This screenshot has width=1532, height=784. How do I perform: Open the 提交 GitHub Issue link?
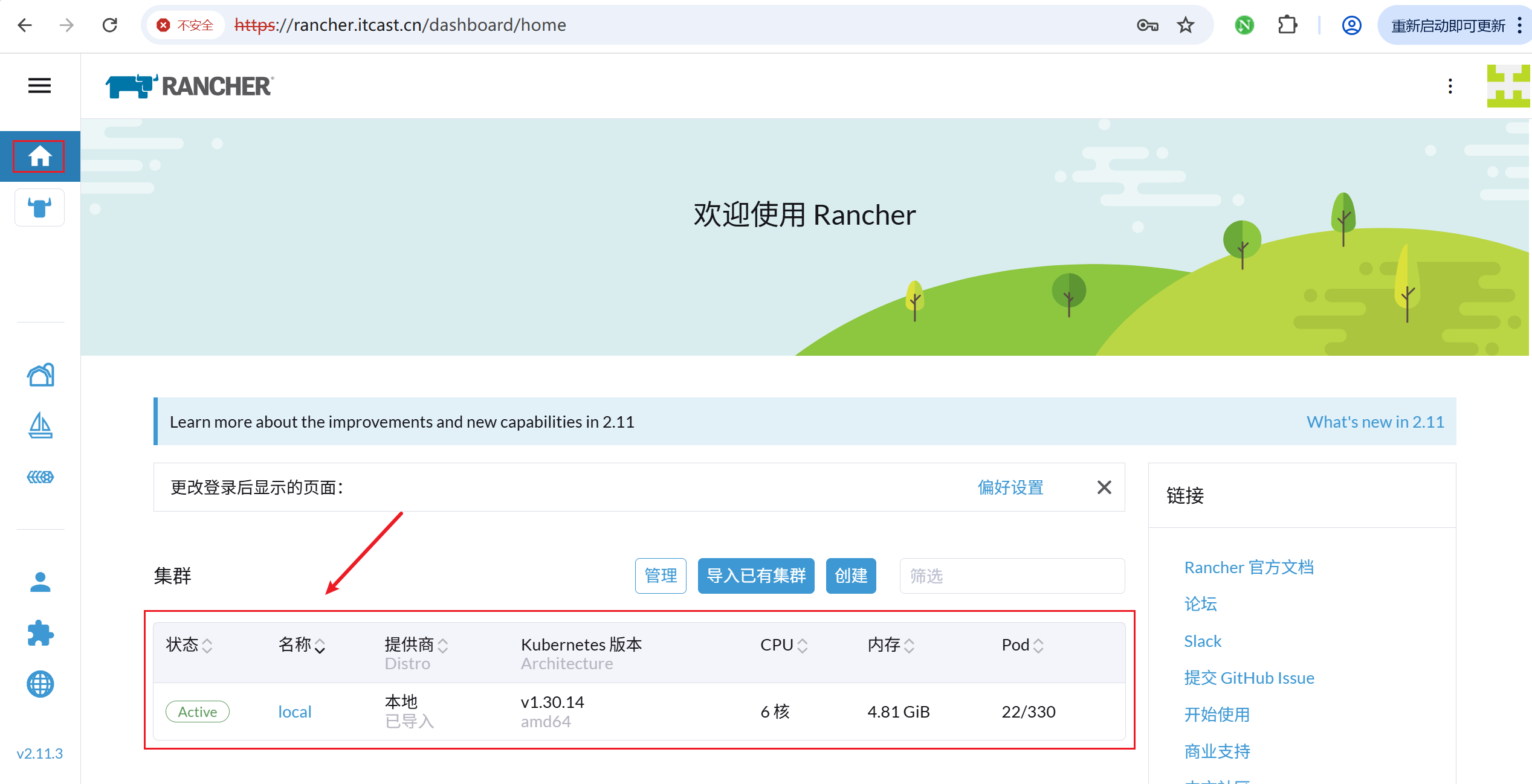point(1249,678)
